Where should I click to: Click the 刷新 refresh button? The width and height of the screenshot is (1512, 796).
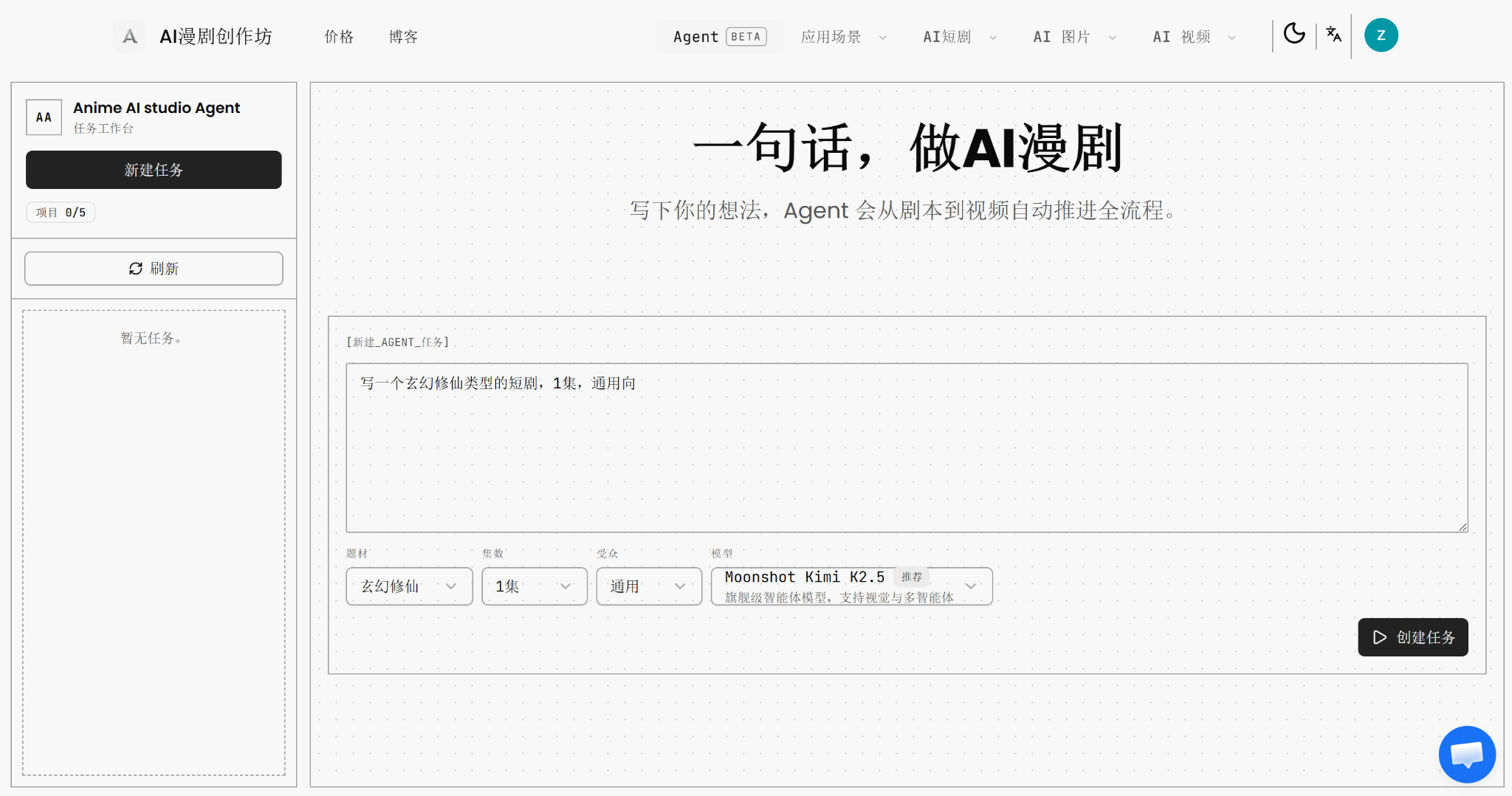pyautogui.click(x=154, y=269)
